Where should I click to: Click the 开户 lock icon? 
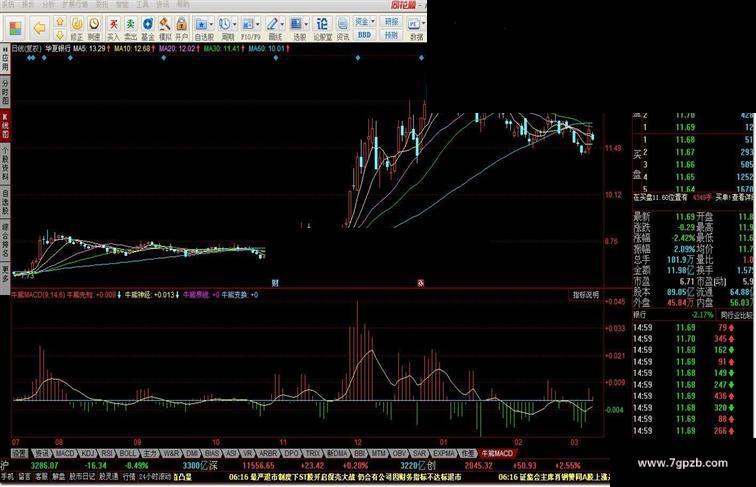(181, 28)
